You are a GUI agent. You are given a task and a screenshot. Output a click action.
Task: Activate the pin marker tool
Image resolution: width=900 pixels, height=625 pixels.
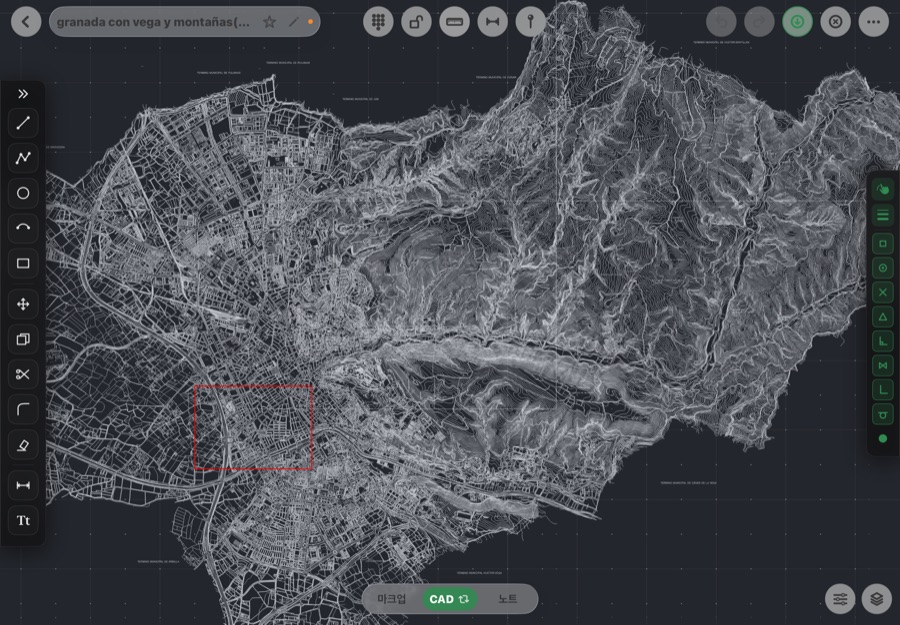(530, 22)
